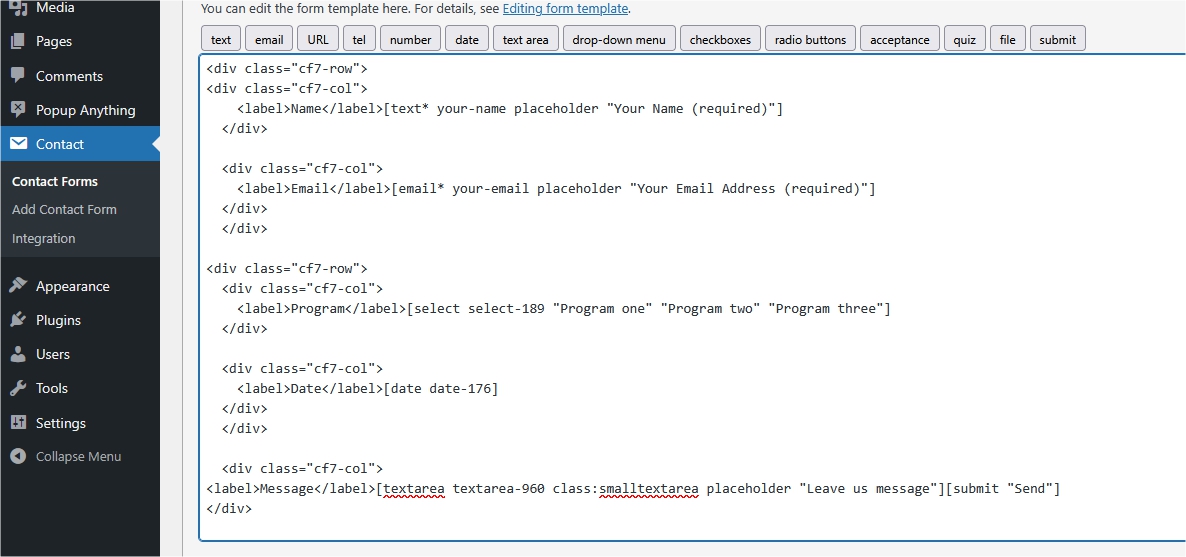The height and width of the screenshot is (557, 1186).
Task: Open the Comments bubble icon
Action: pyautogui.click(x=18, y=76)
